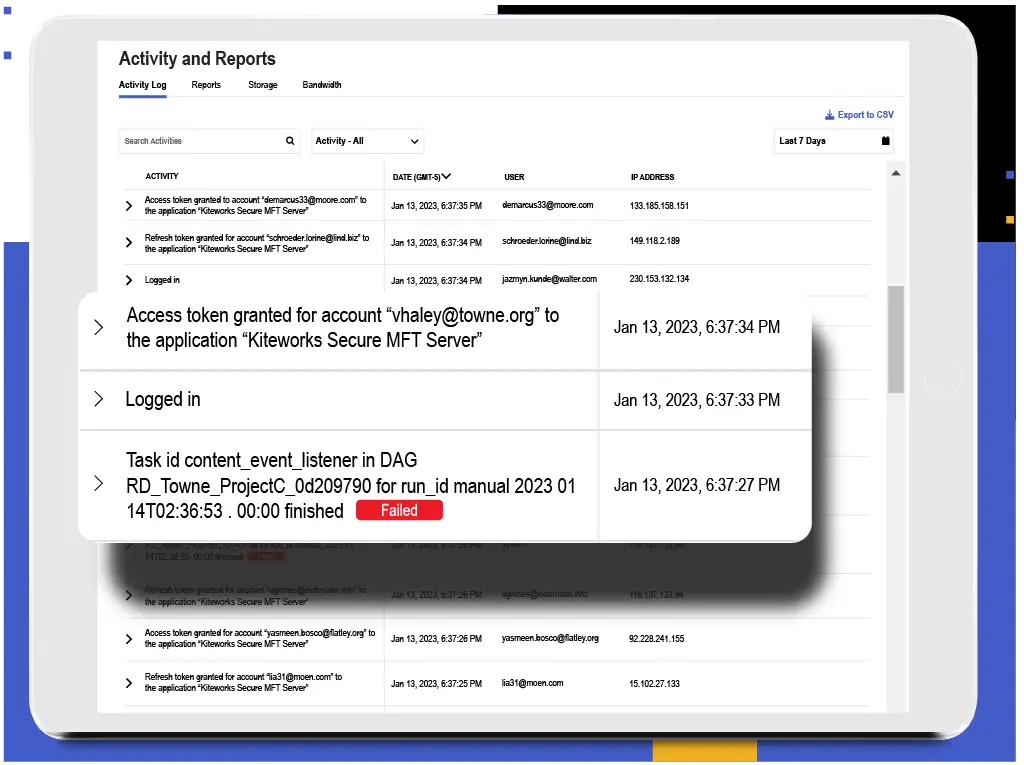This screenshot has height=765, width=1024.
Task: Click the scrollbar up arrow
Action: 895,173
